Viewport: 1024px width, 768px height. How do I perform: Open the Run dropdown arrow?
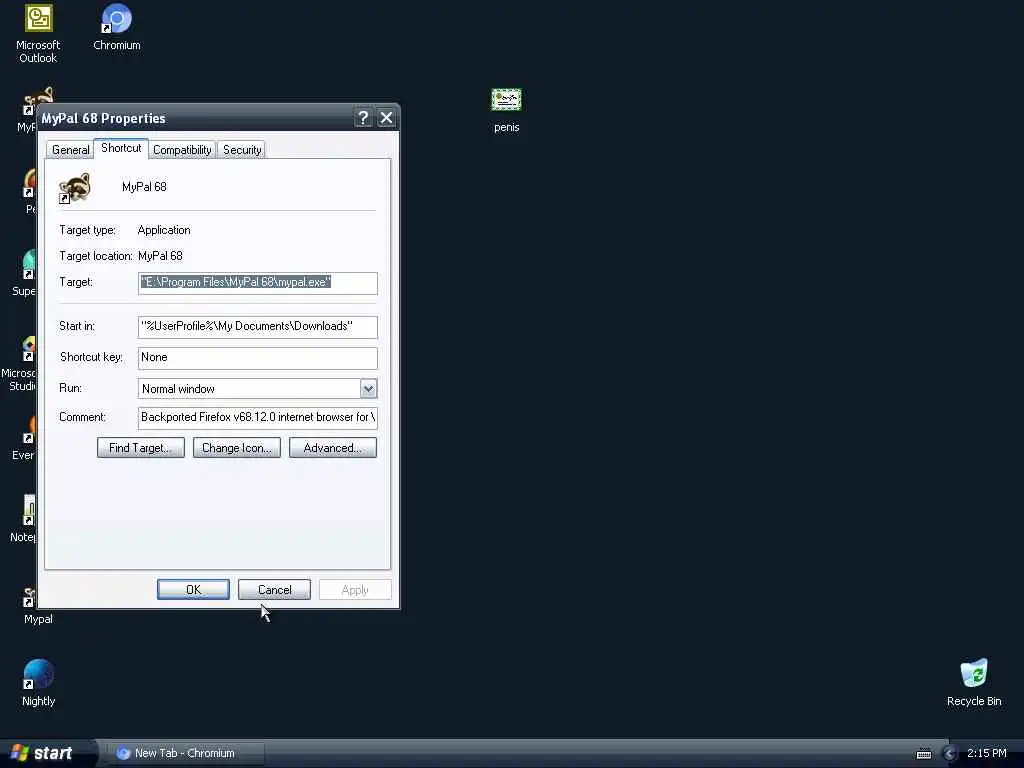[368, 389]
